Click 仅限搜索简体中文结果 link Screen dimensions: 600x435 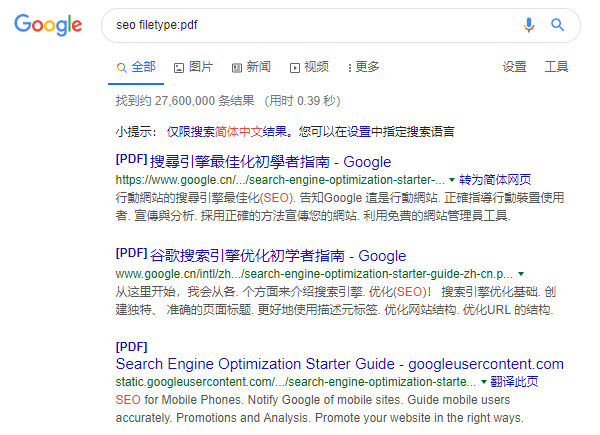click(x=227, y=132)
